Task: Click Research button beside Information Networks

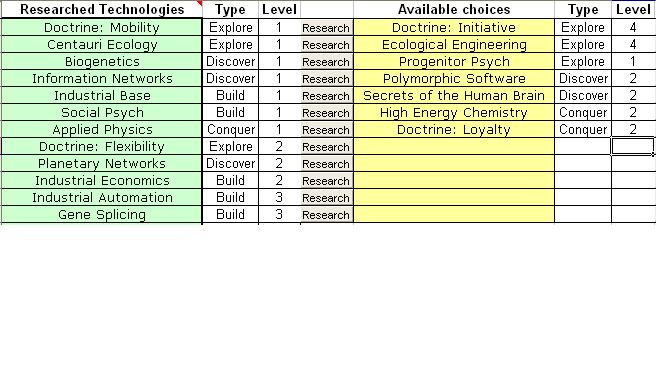Action: click(326, 79)
